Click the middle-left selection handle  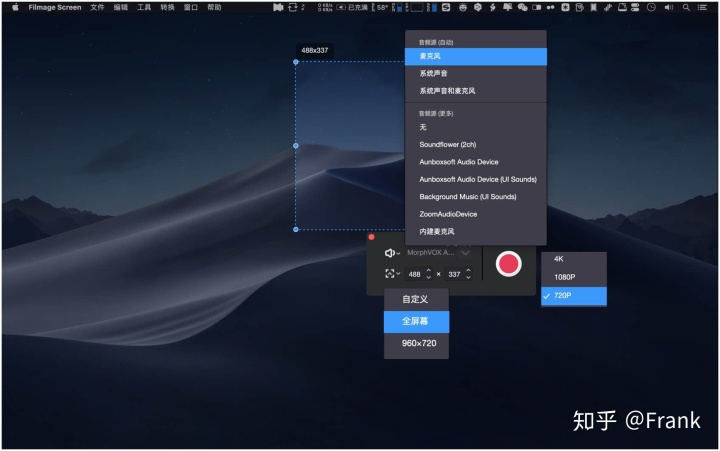click(296, 146)
